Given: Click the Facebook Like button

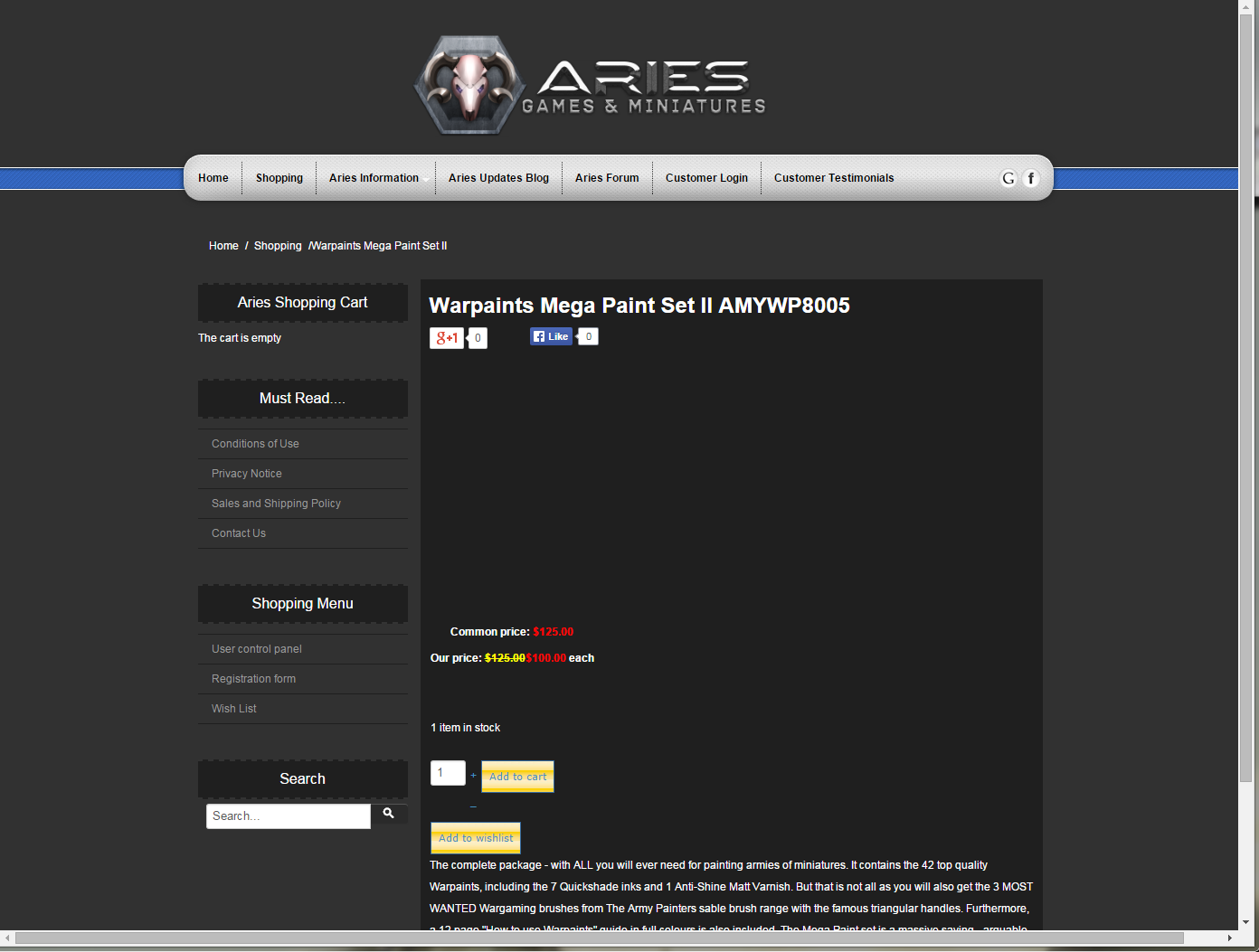Looking at the screenshot, I should pos(551,336).
